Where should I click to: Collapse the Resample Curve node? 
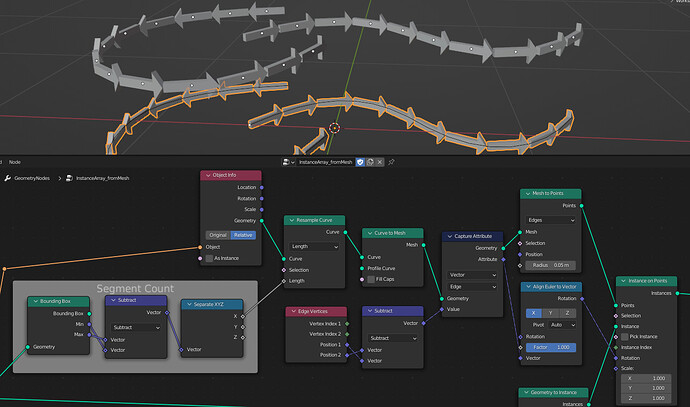tap(292, 220)
